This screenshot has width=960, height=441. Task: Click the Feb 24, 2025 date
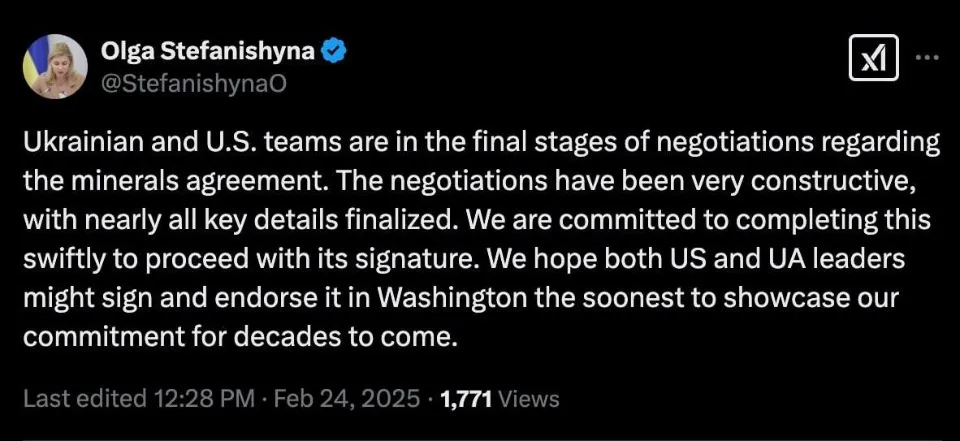(x=346, y=399)
